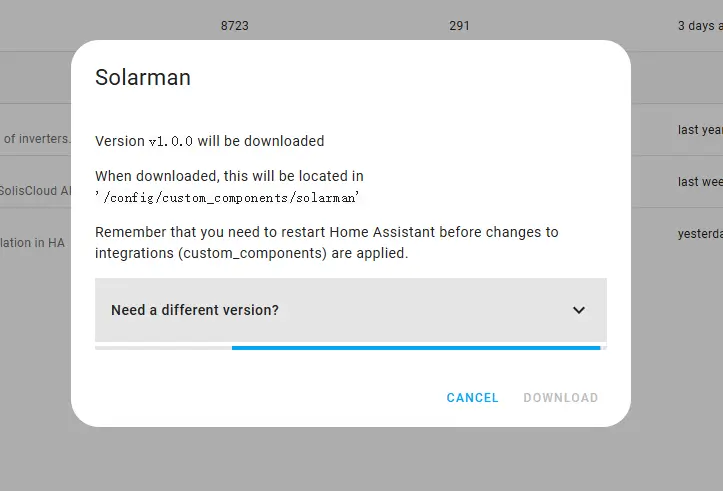The width and height of the screenshot is (723, 491).
Task: Click the DOWNLOAD button
Action: [560, 398]
